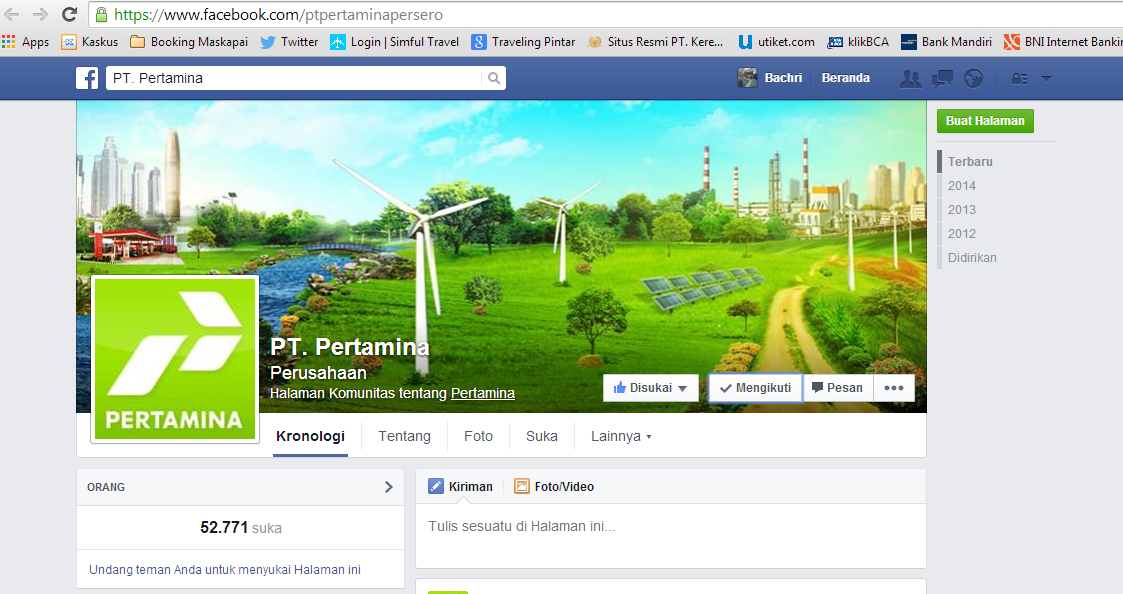Jump to Didirikan in timeline

[972, 257]
